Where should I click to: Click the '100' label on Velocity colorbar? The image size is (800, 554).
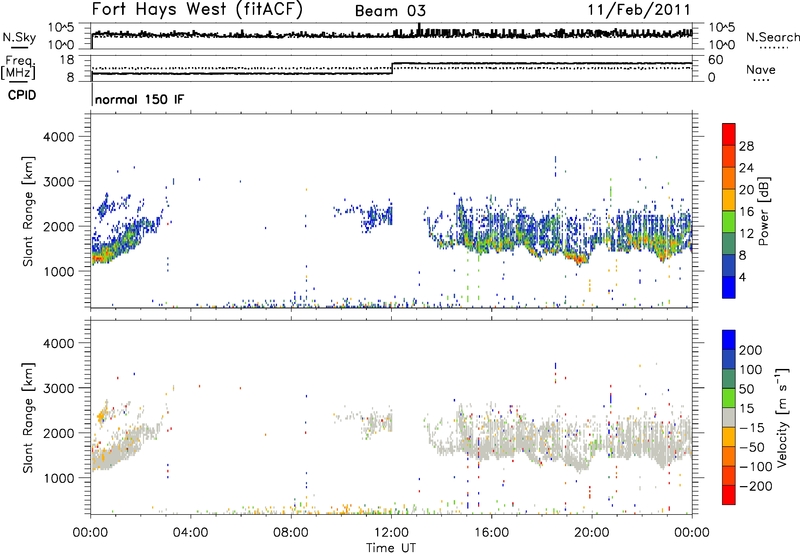751,370
